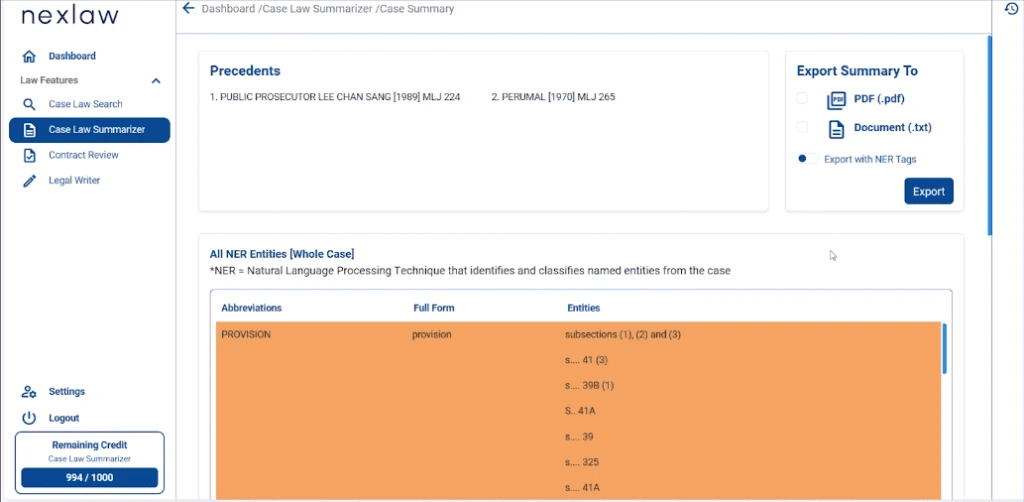The height and width of the screenshot is (502, 1024).
Task: Click the back arrow icon in breadcrumb
Action: pos(189,8)
